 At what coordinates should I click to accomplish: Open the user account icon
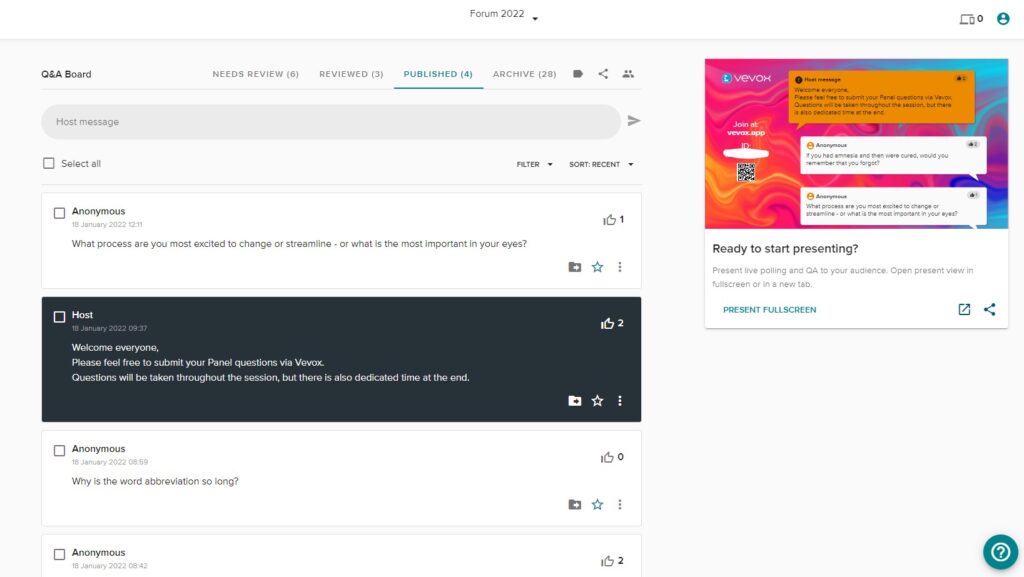(x=1003, y=19)
